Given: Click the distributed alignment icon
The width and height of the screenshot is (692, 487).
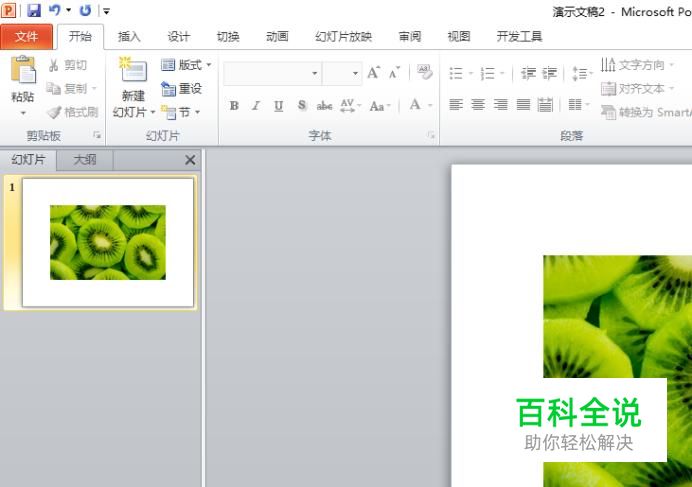Looking at the screenshot, I should (x=545, y=105).
